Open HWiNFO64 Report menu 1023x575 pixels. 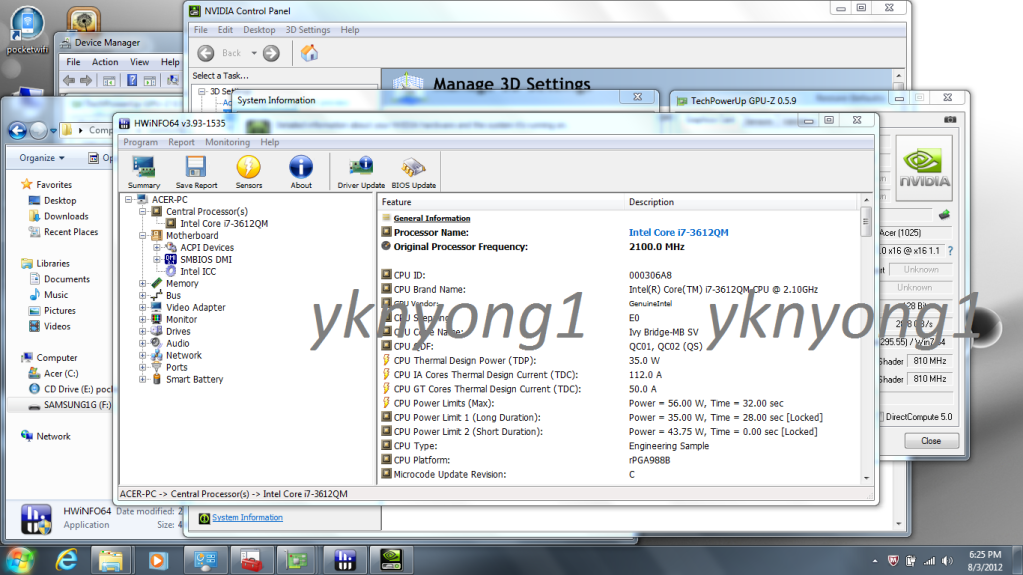coord(181,142)
